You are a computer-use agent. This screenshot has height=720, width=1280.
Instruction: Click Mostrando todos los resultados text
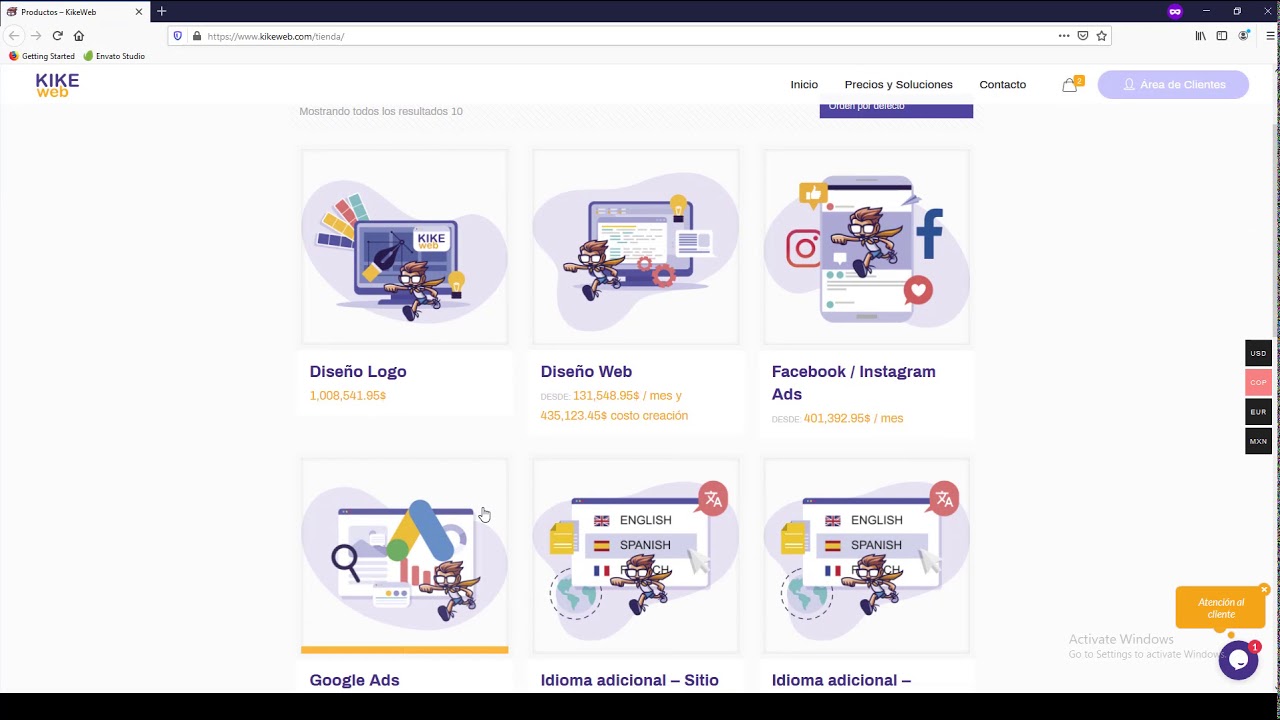click(x=381, y=111)
